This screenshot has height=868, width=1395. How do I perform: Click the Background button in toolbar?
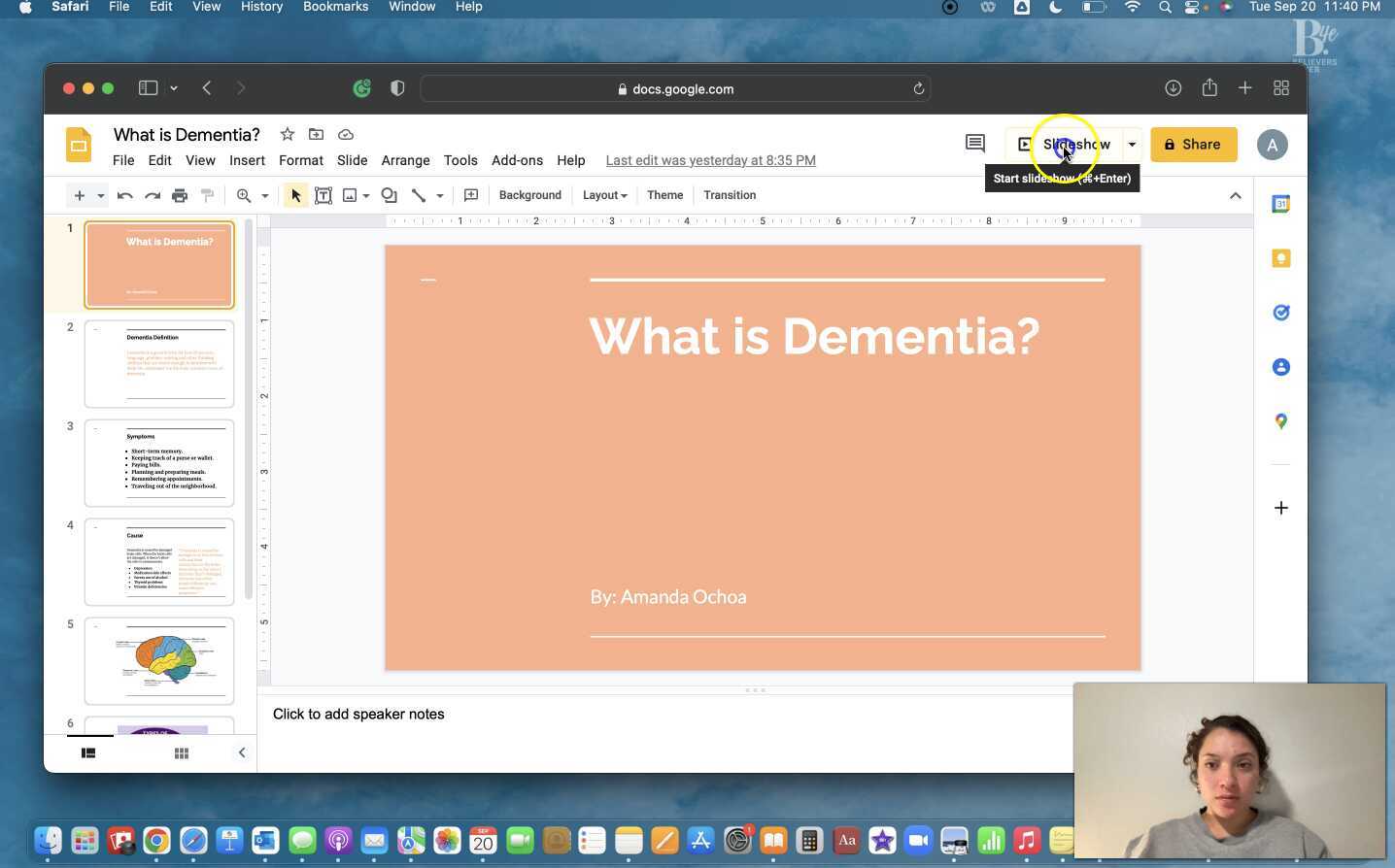tap(530, 195)
